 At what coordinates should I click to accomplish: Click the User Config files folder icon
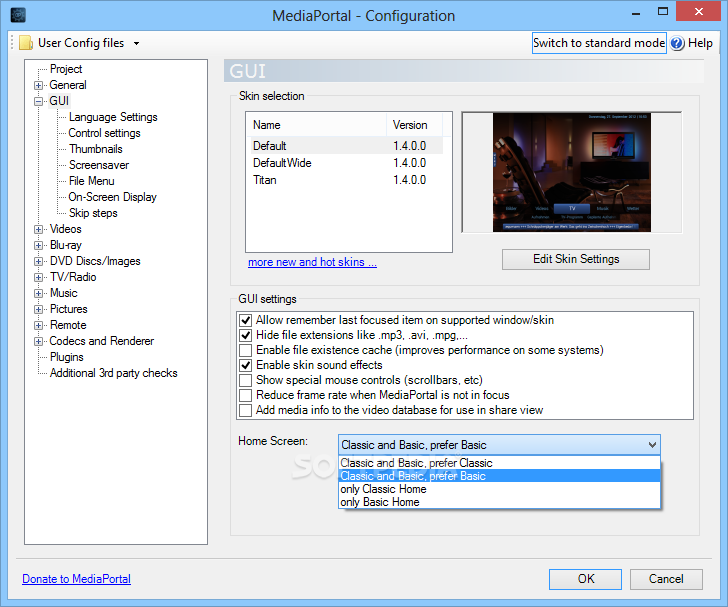pyautogui.click(x=26, y=43)
